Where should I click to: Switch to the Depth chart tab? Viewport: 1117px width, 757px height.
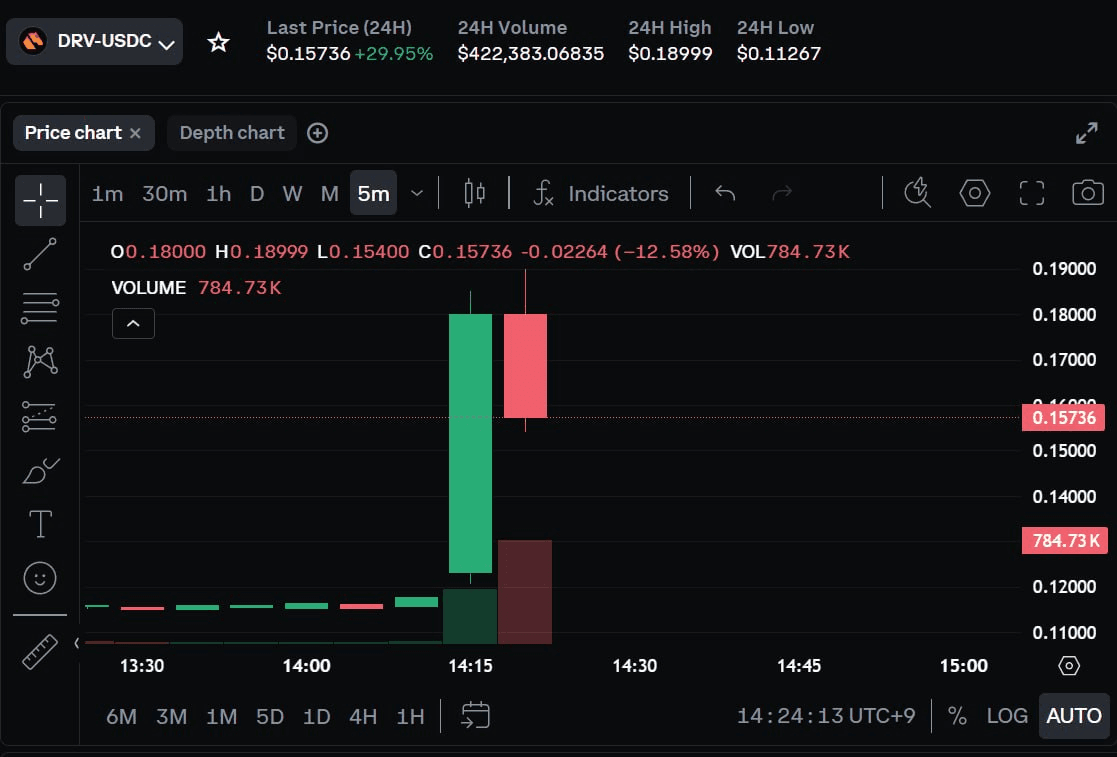[232, 132]
